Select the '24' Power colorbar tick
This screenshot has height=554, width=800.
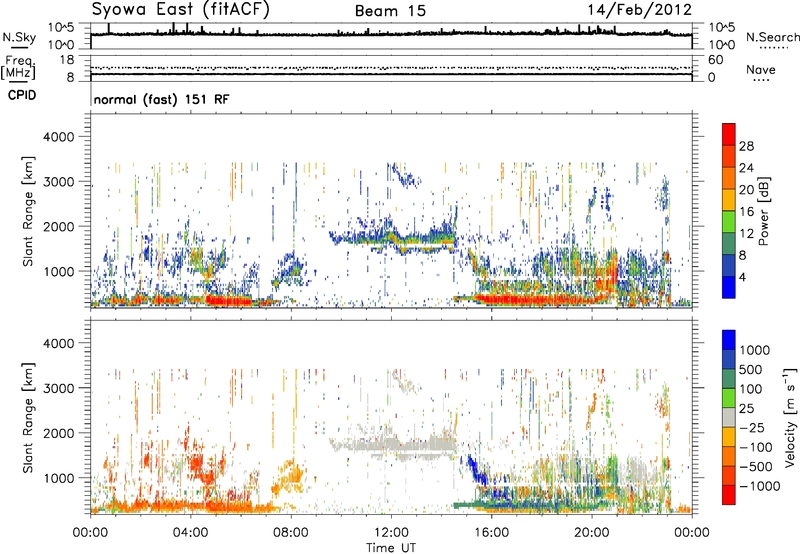pyautogui.click(x=746, y=168)
